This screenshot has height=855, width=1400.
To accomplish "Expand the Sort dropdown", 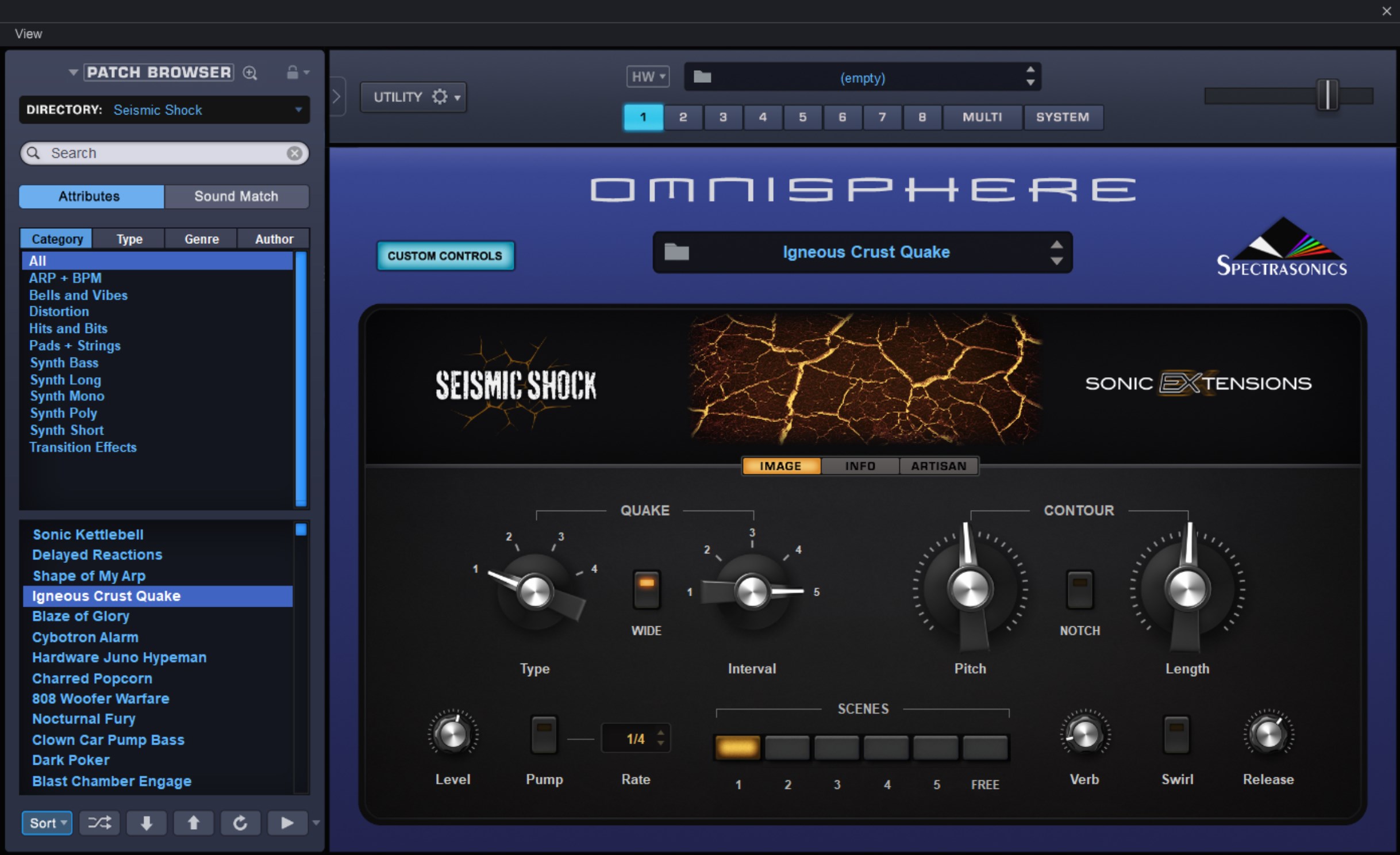I will [47, 823].
